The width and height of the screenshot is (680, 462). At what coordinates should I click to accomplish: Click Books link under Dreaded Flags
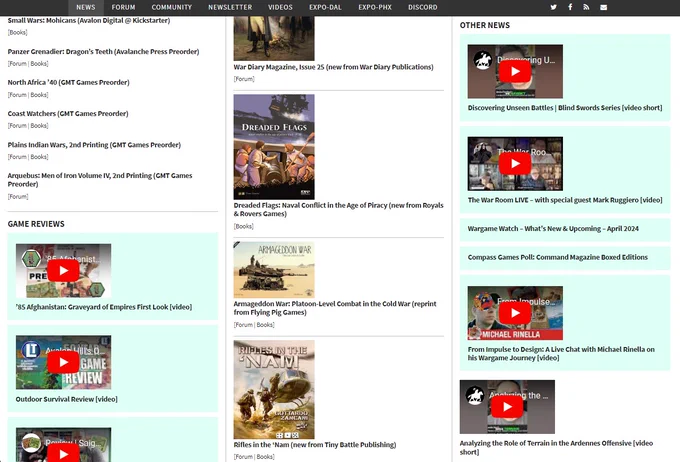point(243,226)
